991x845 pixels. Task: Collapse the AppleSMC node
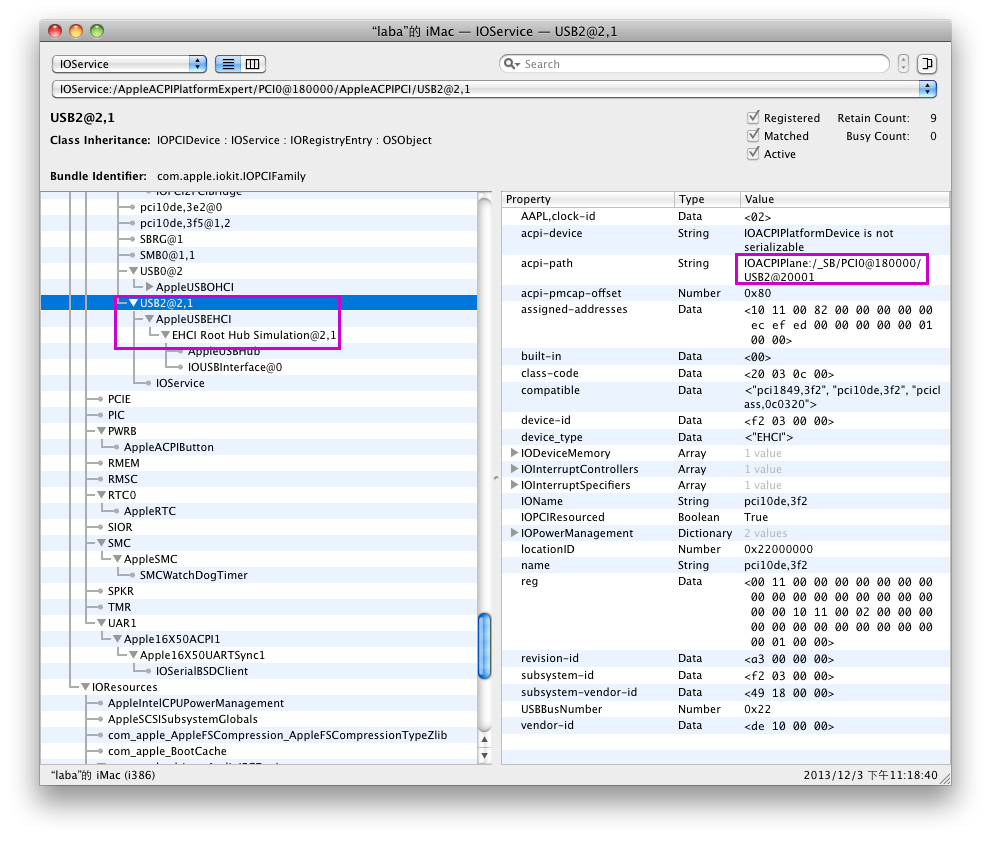tap(117, 559)
